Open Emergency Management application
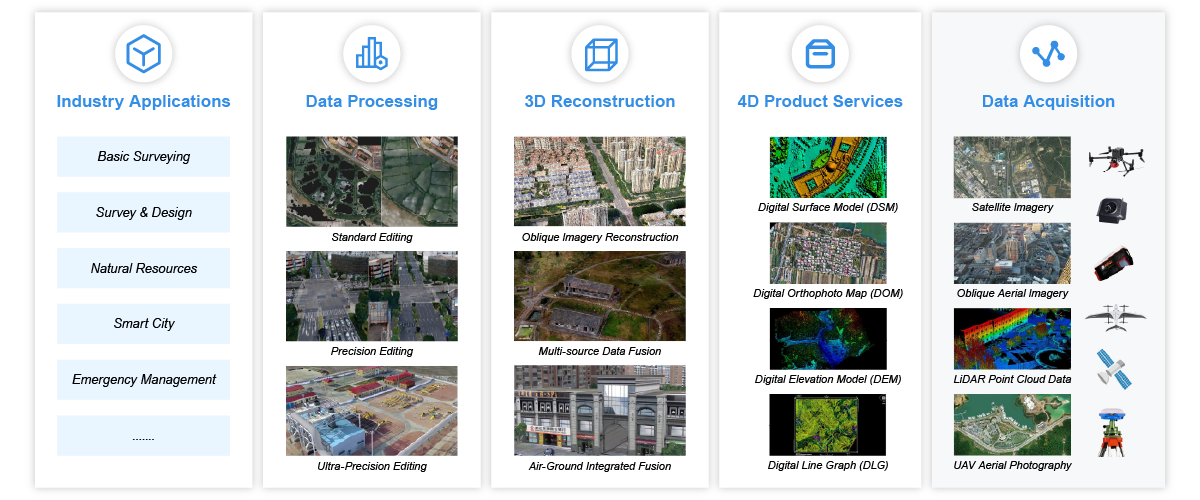Image resolution: width=1200 pixels, height=500 pixels. 144,380
